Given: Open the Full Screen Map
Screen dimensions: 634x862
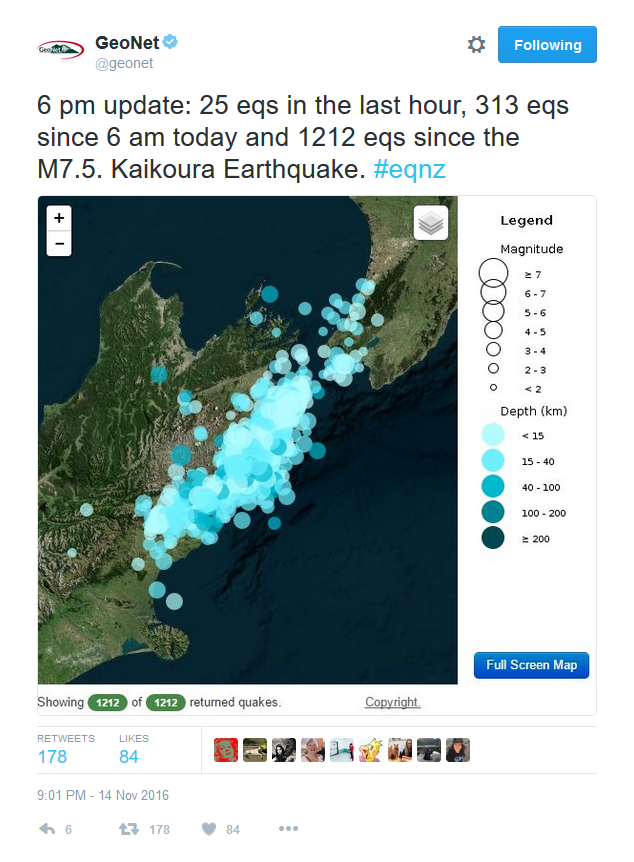Looking at the screenshot, I should click(531, 665).
